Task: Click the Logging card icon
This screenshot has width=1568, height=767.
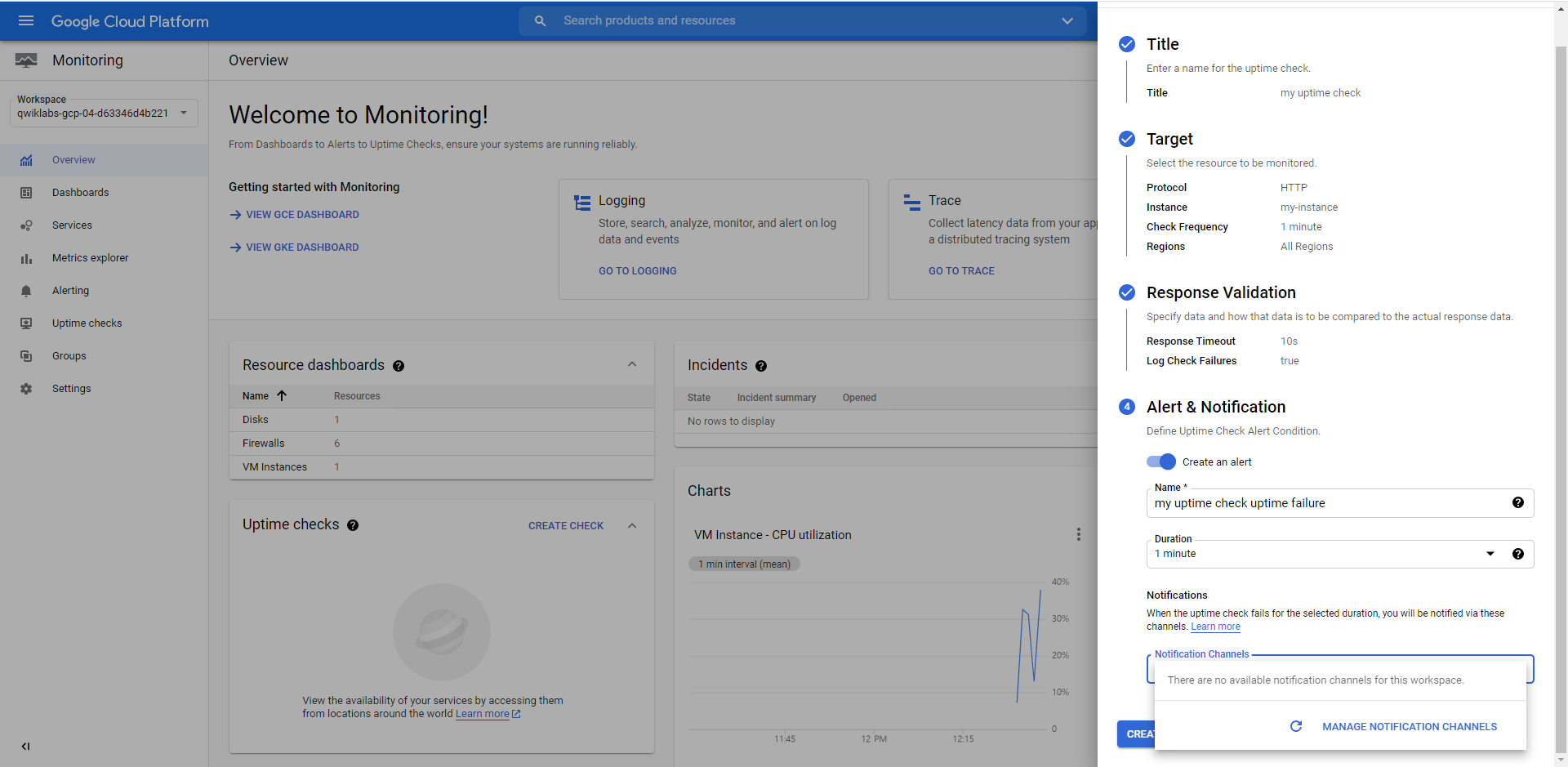Action: [582, 203]
